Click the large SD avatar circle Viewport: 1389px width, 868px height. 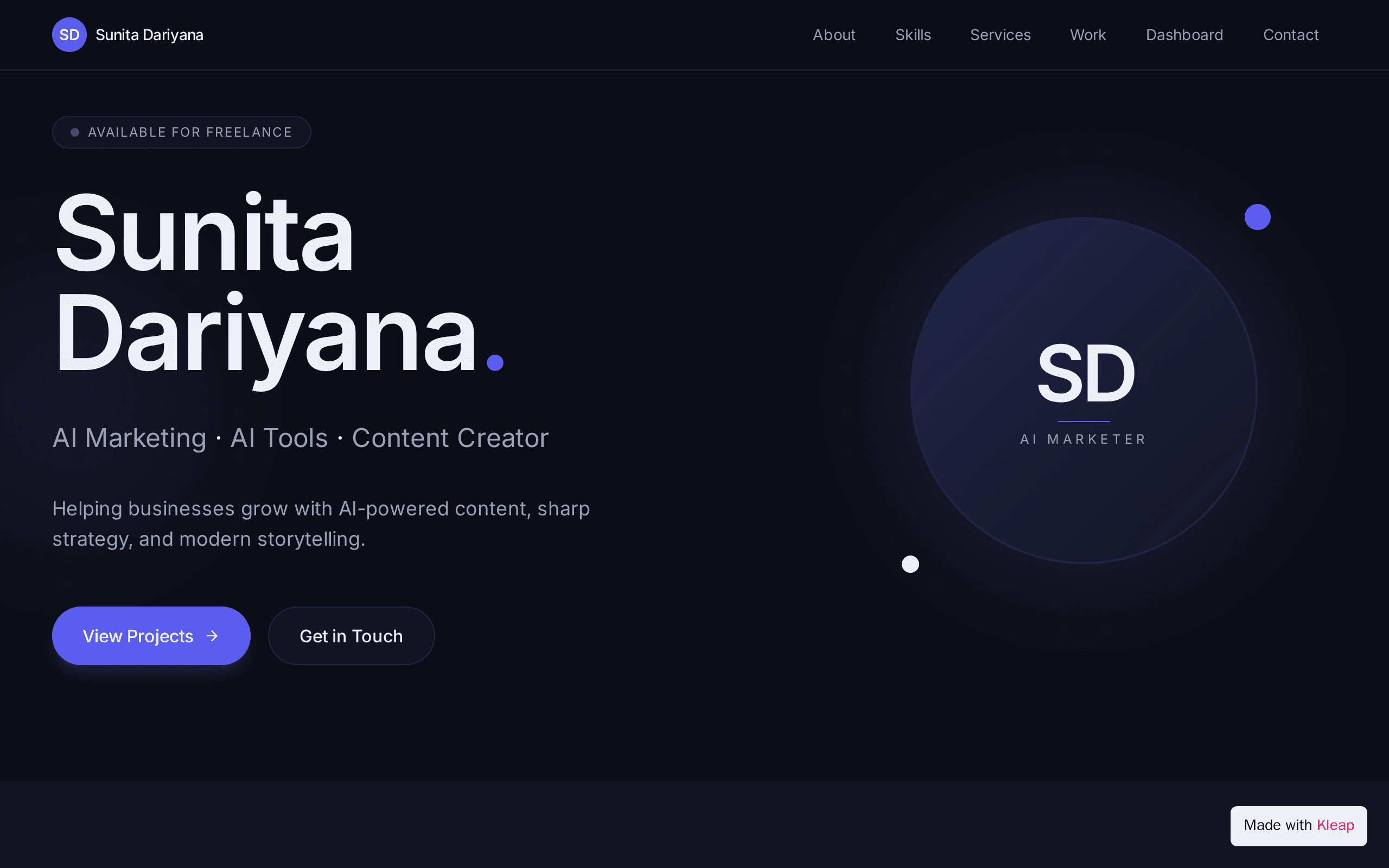point(1084,391)
